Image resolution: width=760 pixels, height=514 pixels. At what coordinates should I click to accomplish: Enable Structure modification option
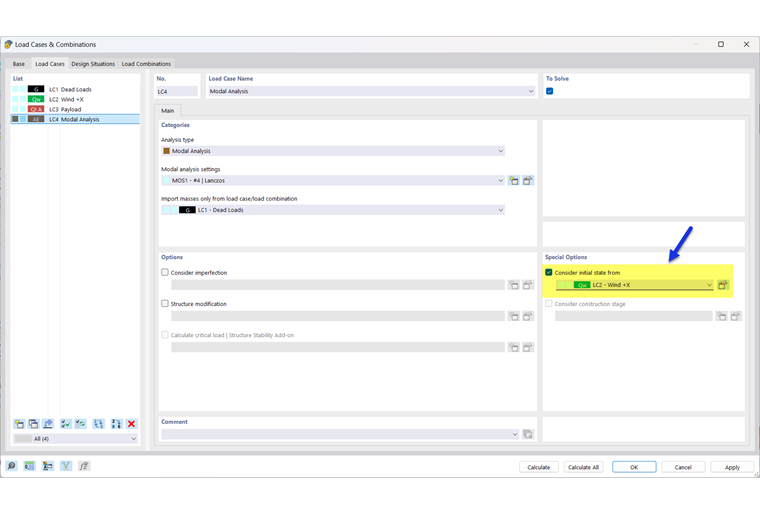(x=165, y=304)
